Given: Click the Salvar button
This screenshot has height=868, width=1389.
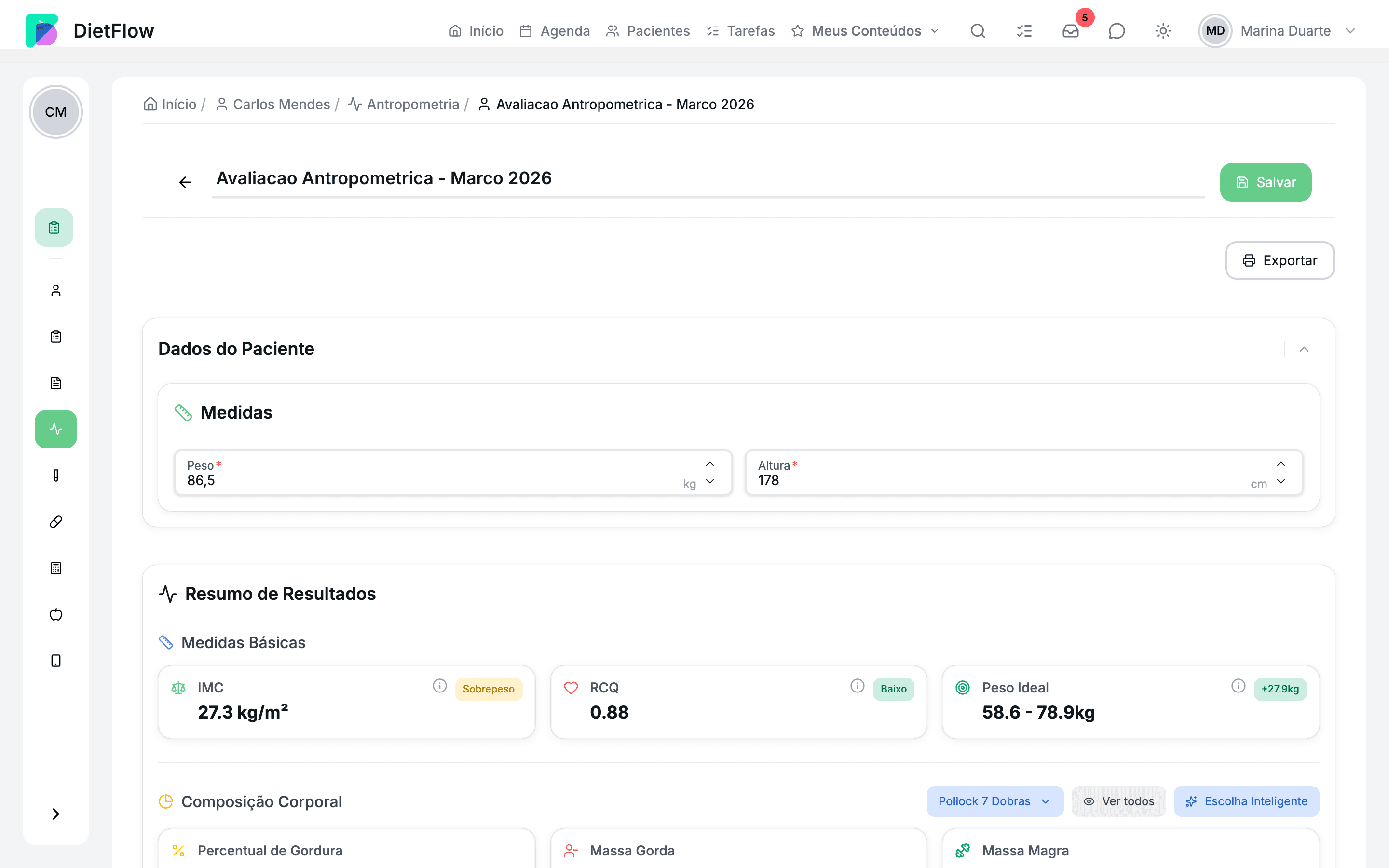Looking at the screenshot, I should (x=1266, y=182).
